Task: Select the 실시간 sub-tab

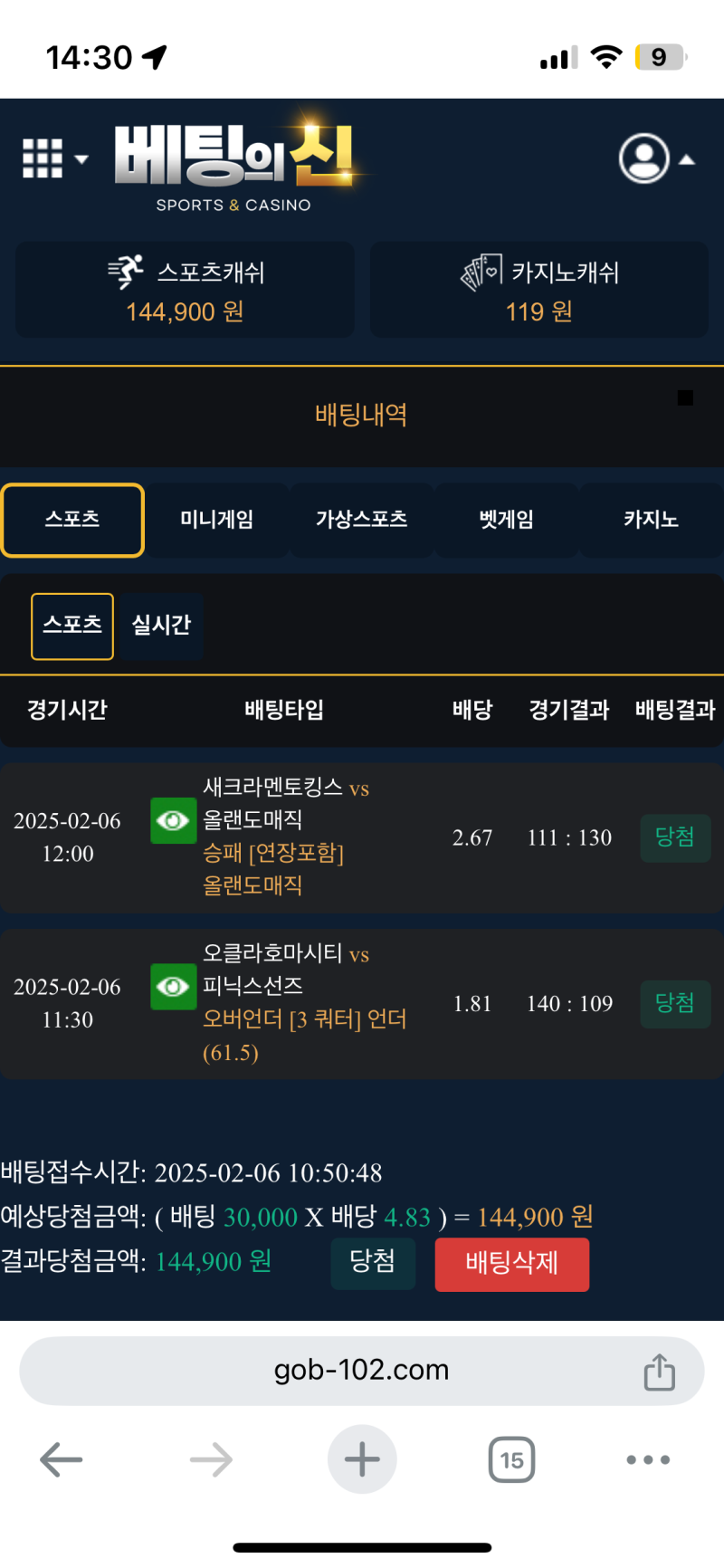Action: 161,626
